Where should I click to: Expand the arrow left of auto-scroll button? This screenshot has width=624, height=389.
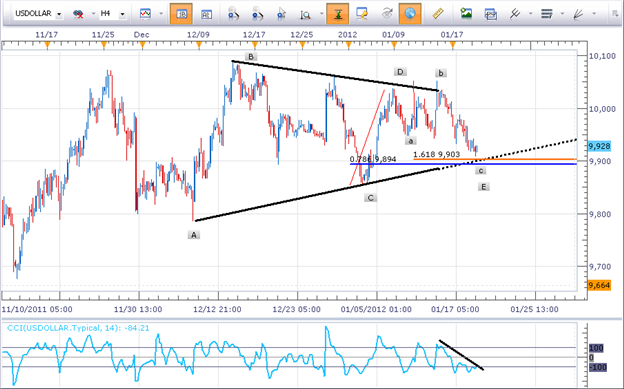pyautogui.click(x=321, y=14)
